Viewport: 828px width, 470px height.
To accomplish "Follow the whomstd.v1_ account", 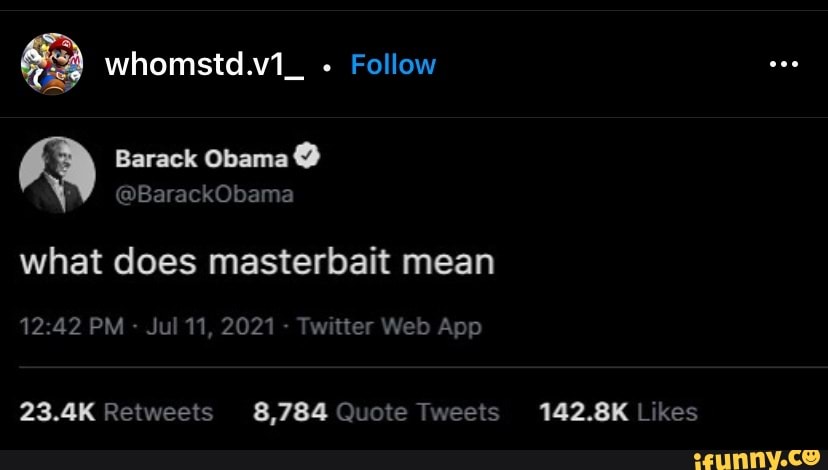I will coord(393,65).
